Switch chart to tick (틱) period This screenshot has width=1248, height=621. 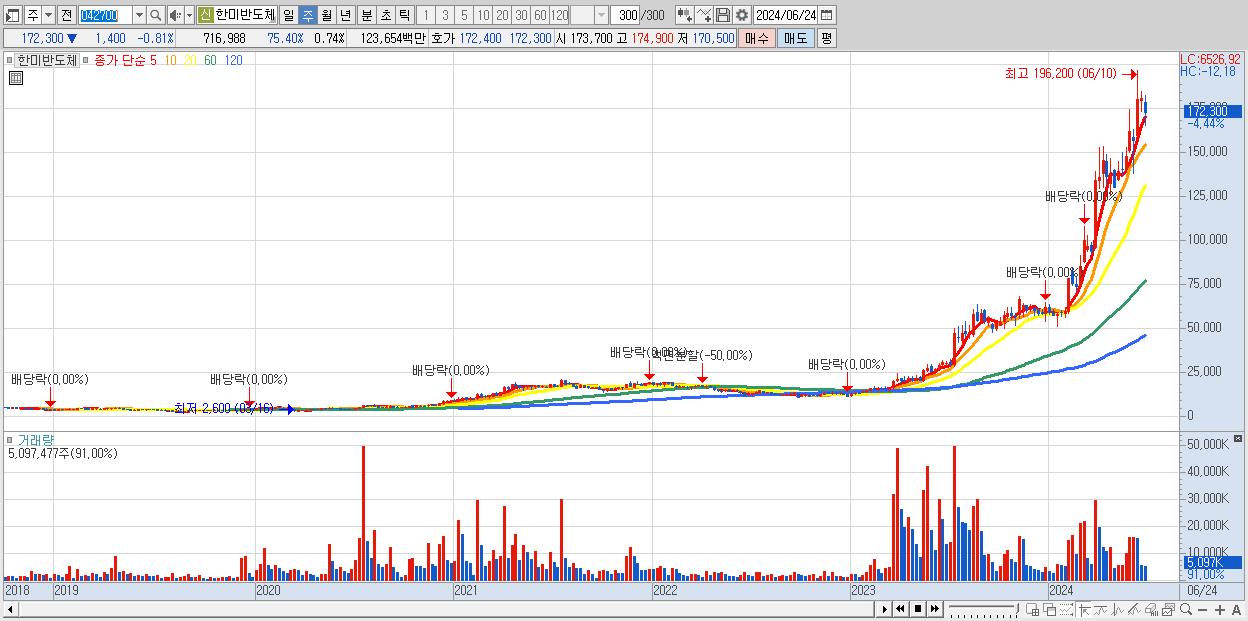click(x=403, y=15)
